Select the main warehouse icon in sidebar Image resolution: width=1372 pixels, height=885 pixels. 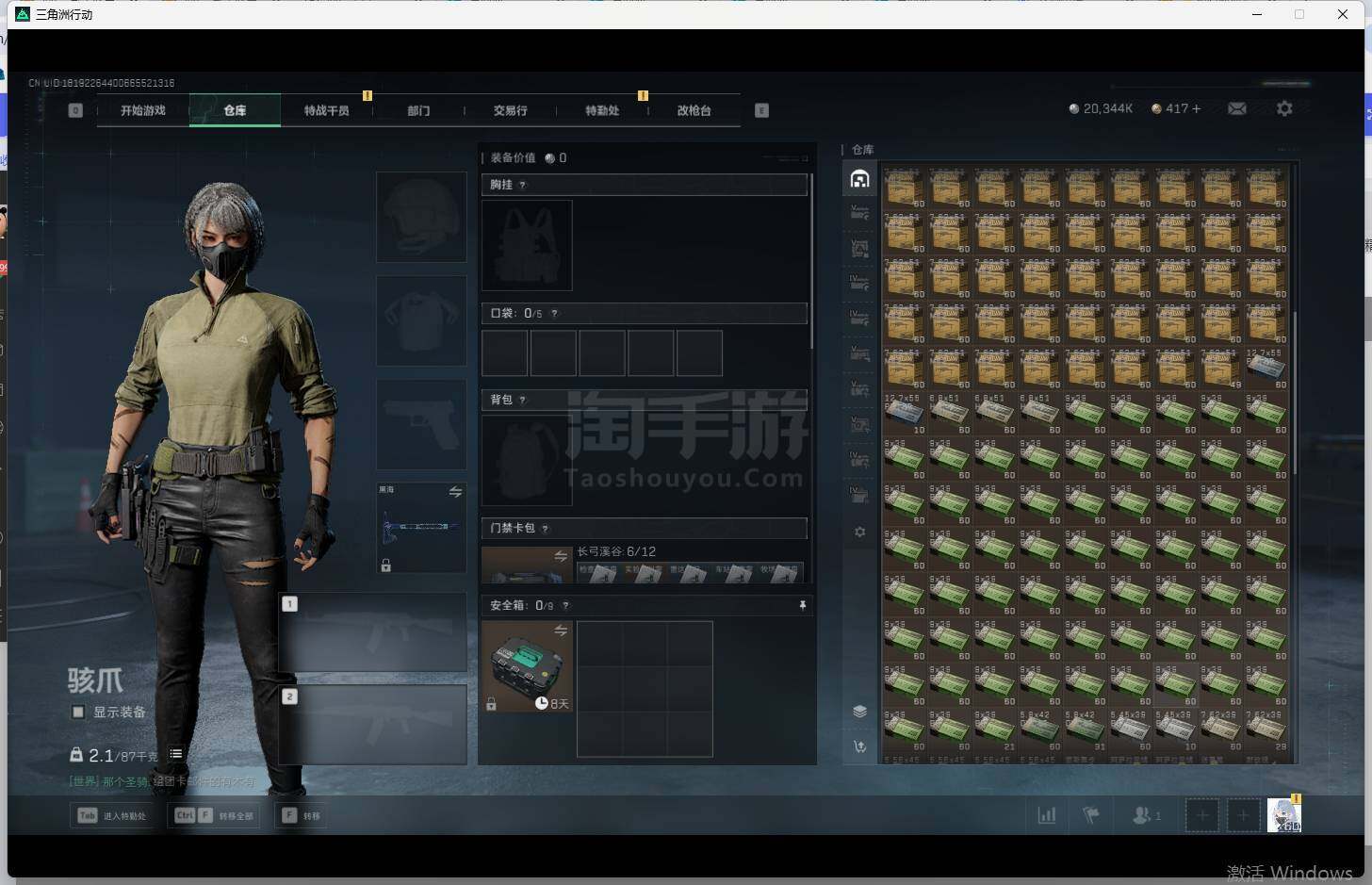pyautogui.click(x=859, y=178)
